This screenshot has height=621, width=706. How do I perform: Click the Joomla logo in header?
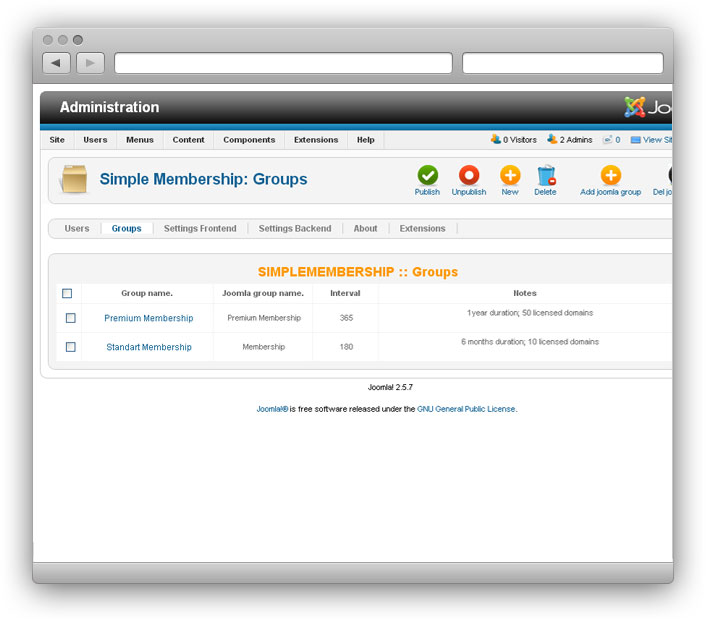click(647, 107)
